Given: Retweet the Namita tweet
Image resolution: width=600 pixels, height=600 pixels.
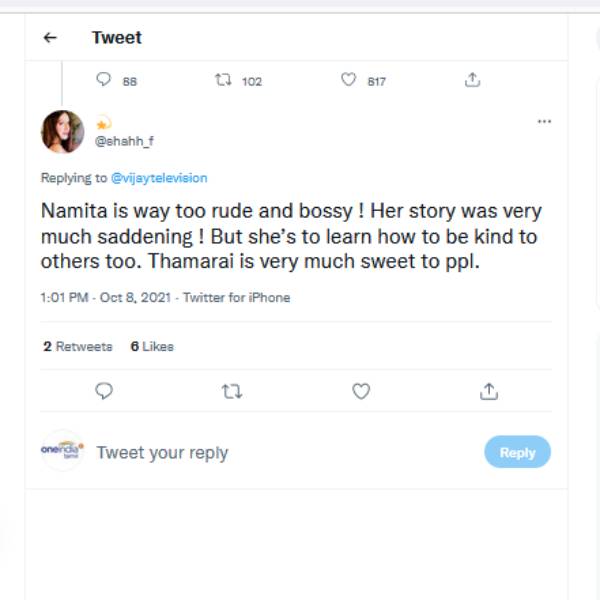Looking at the screenshot, I should pos(231,391).
